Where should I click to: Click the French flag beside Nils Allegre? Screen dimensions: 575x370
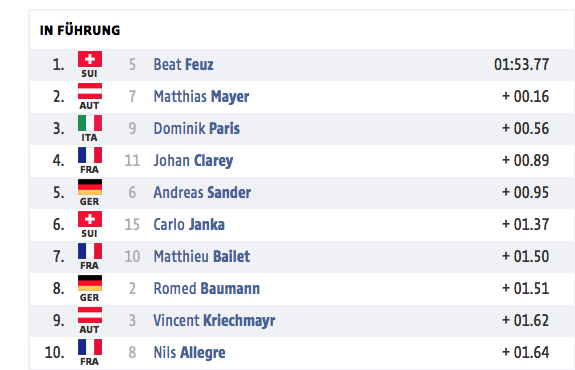pos(90,347)
